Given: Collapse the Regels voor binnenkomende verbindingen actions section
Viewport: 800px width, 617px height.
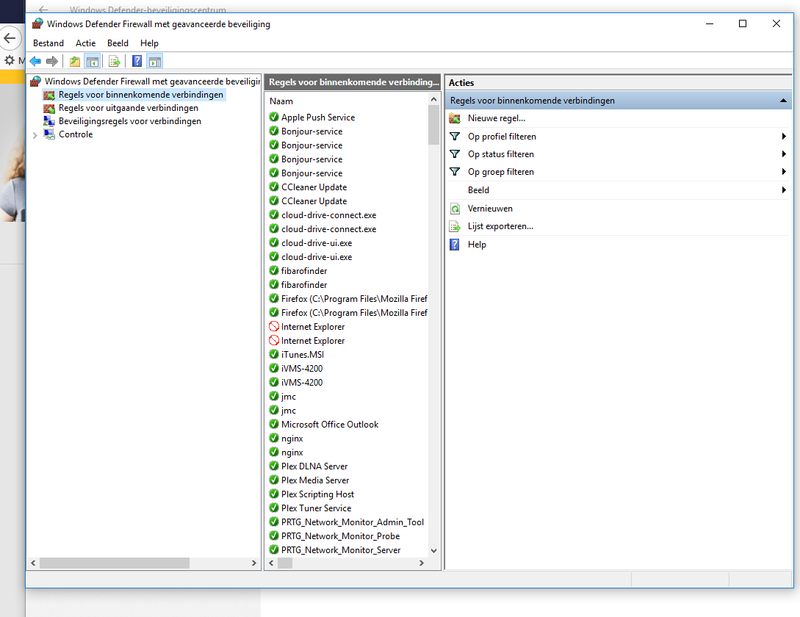Looking at the screenshot, I should pos(783,101).
